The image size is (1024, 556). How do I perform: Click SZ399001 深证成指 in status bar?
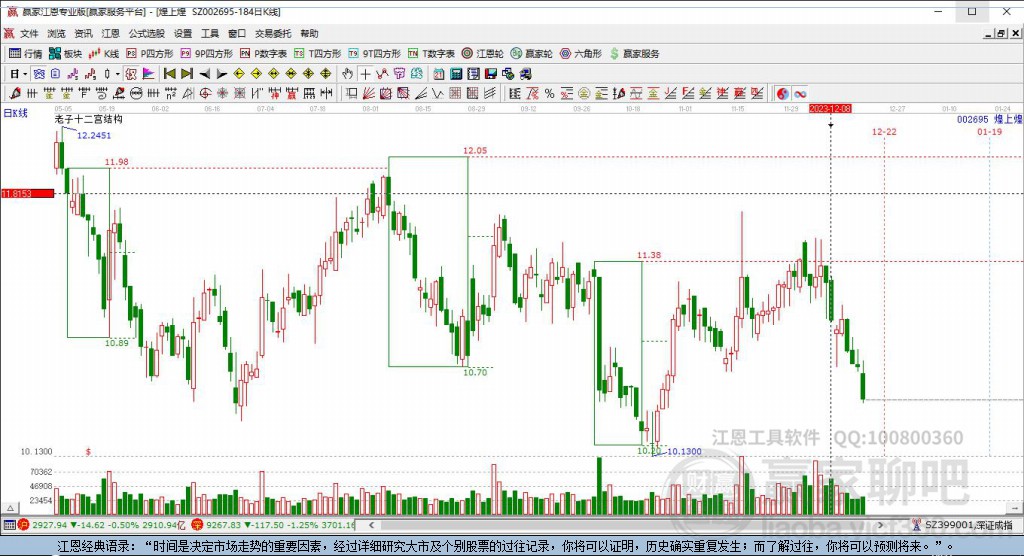point(968,525)
